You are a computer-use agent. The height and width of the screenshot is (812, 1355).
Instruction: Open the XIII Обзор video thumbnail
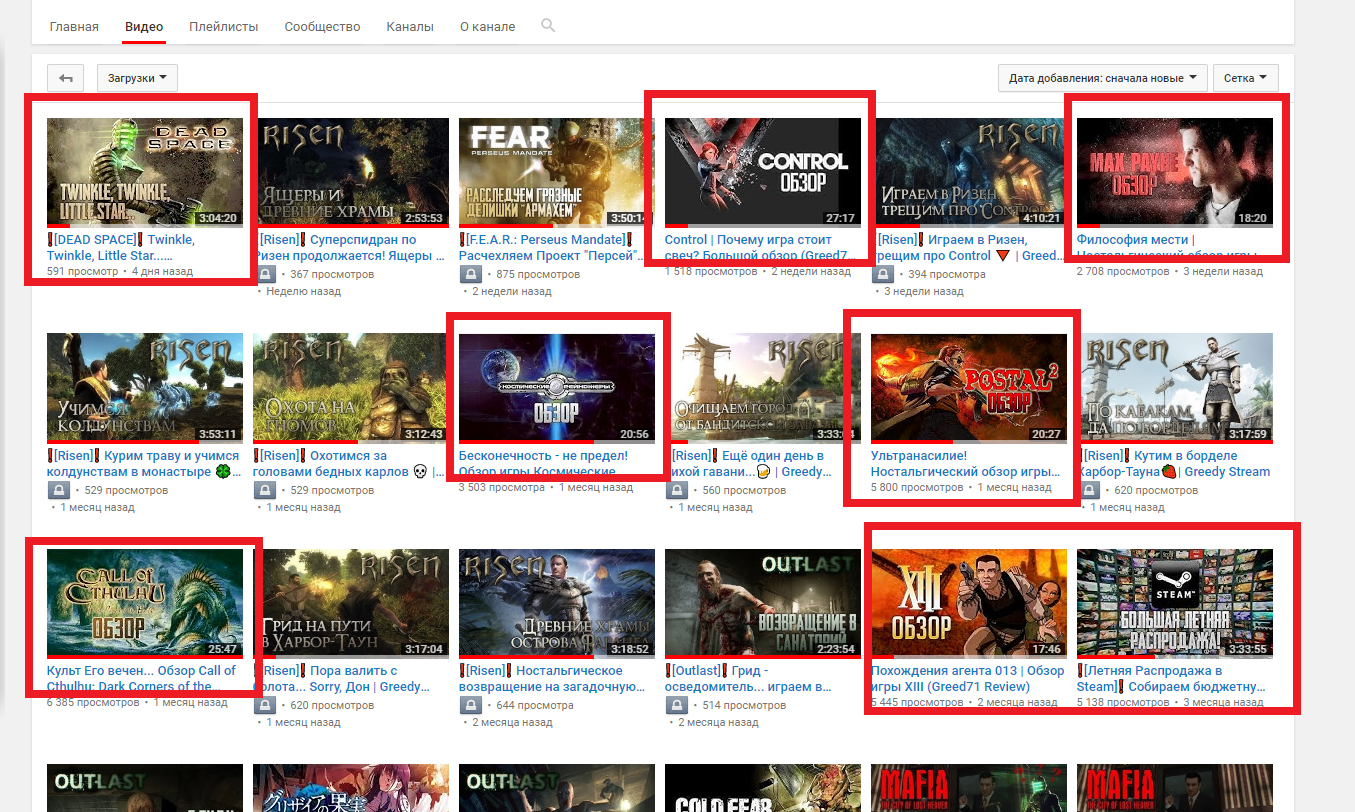(x=969, y=603)
